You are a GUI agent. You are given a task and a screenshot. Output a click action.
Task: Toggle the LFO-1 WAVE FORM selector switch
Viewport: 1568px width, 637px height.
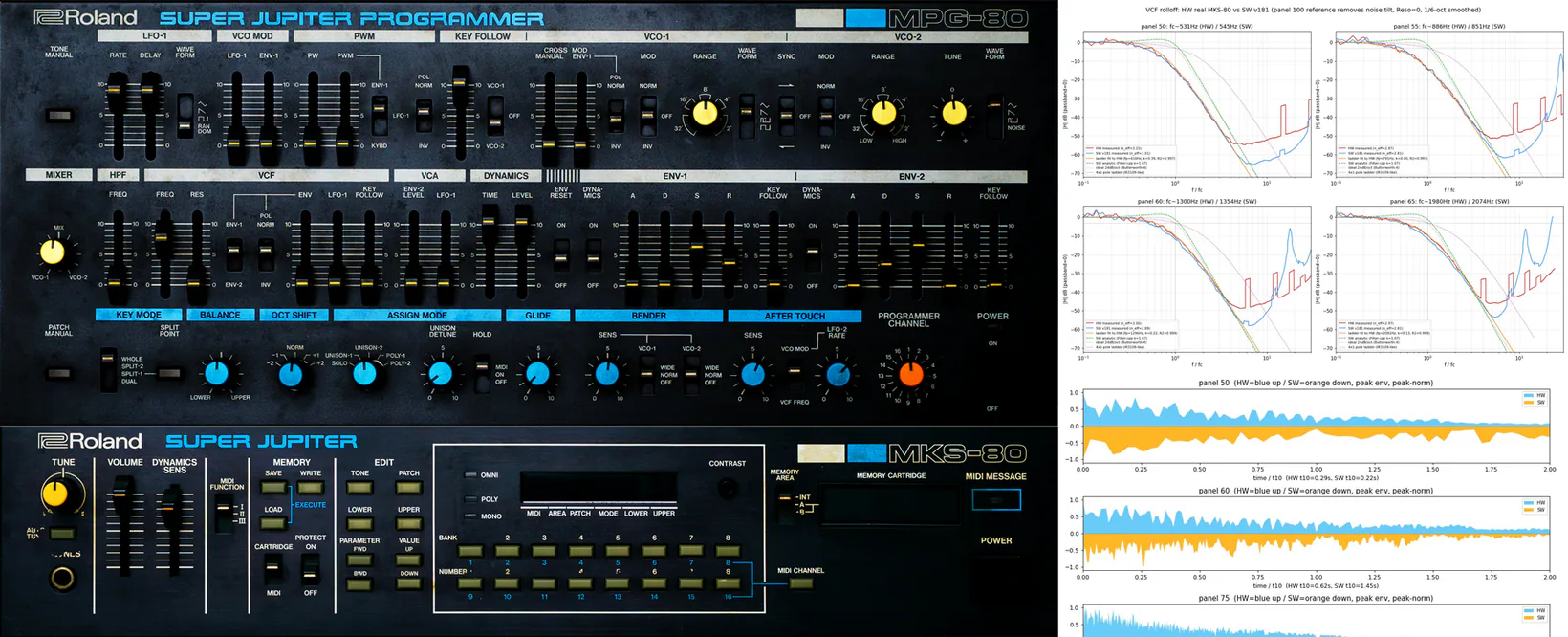(185, 117)
